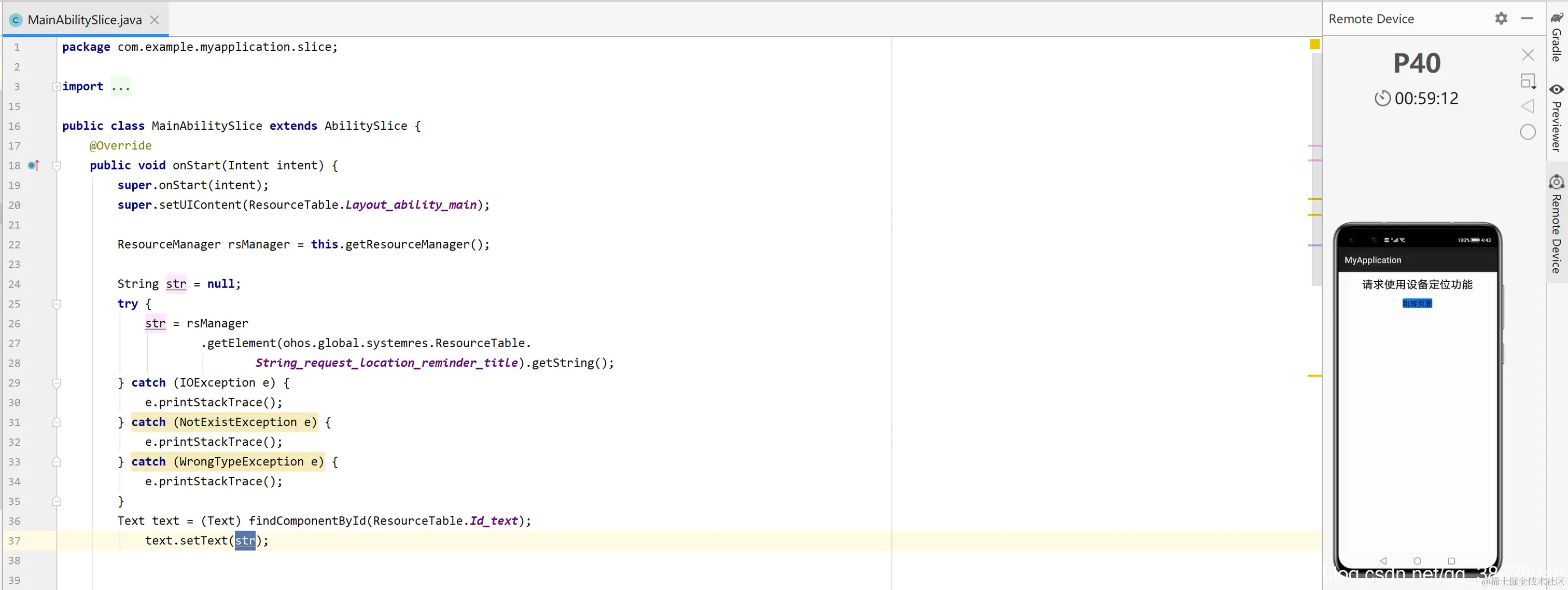The height and width of the screenshot is (590, 1568).
Task: Click the override gutter icon on line 18
Action: pos(34,165)
